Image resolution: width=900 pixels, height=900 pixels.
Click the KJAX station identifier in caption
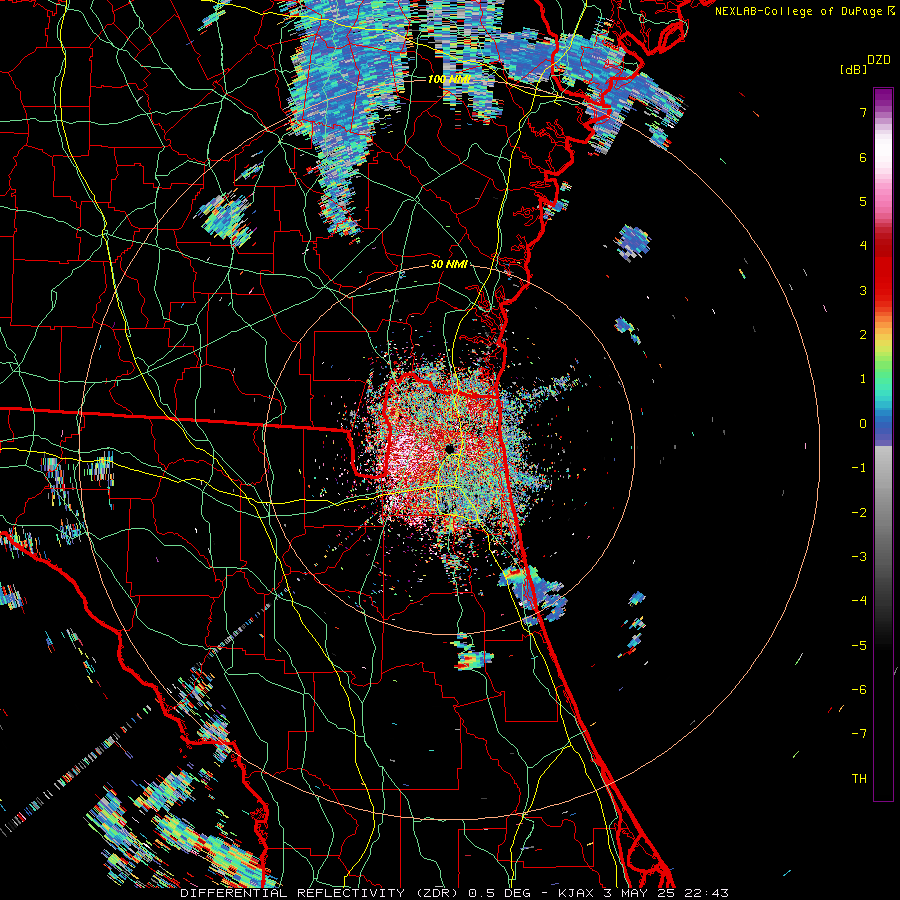point(577,893)
